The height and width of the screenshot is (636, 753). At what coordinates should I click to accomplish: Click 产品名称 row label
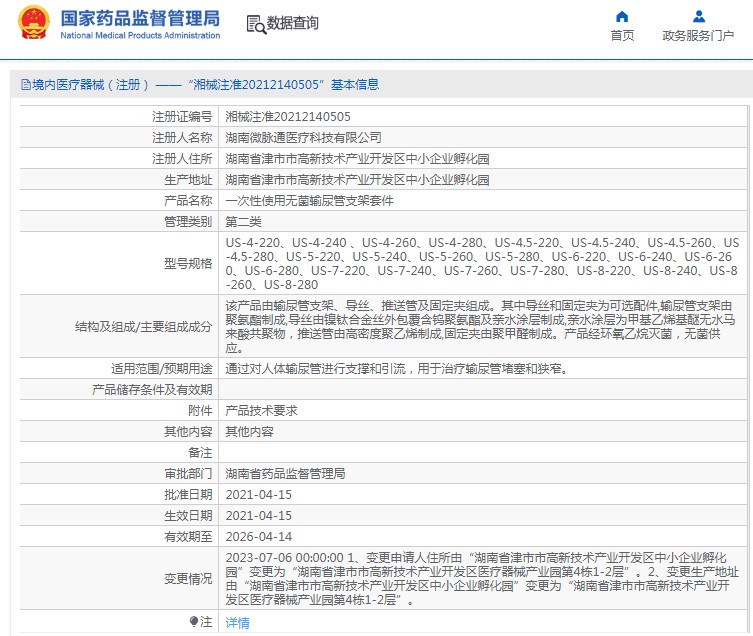[x=188, y=201]
